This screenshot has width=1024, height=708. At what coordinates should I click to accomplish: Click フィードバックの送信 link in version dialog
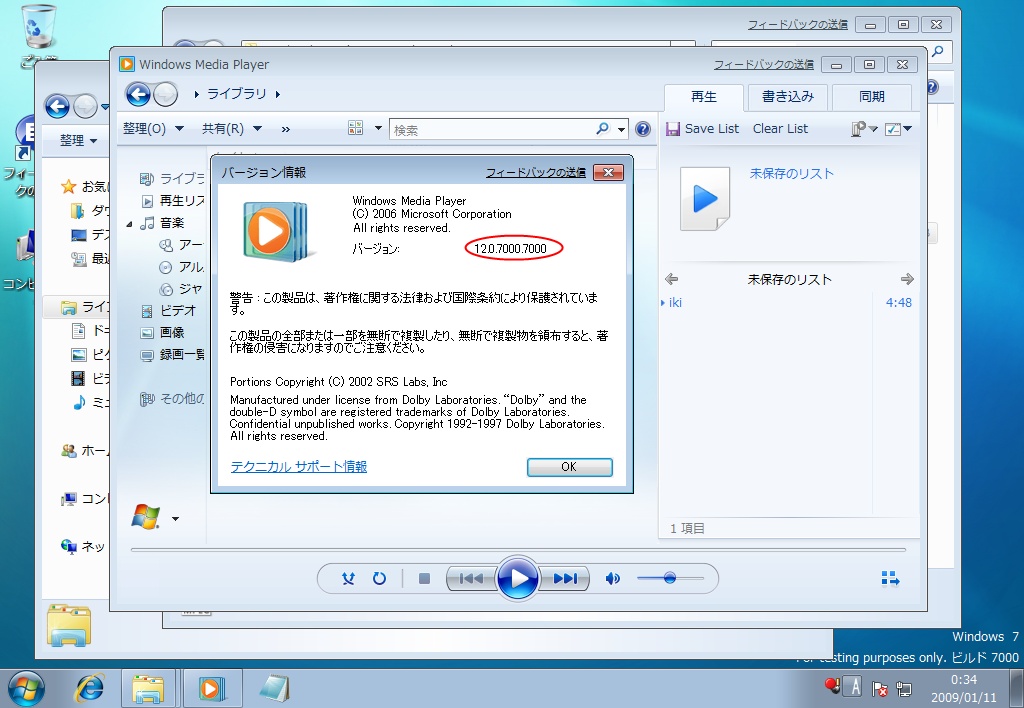[536, 172]
